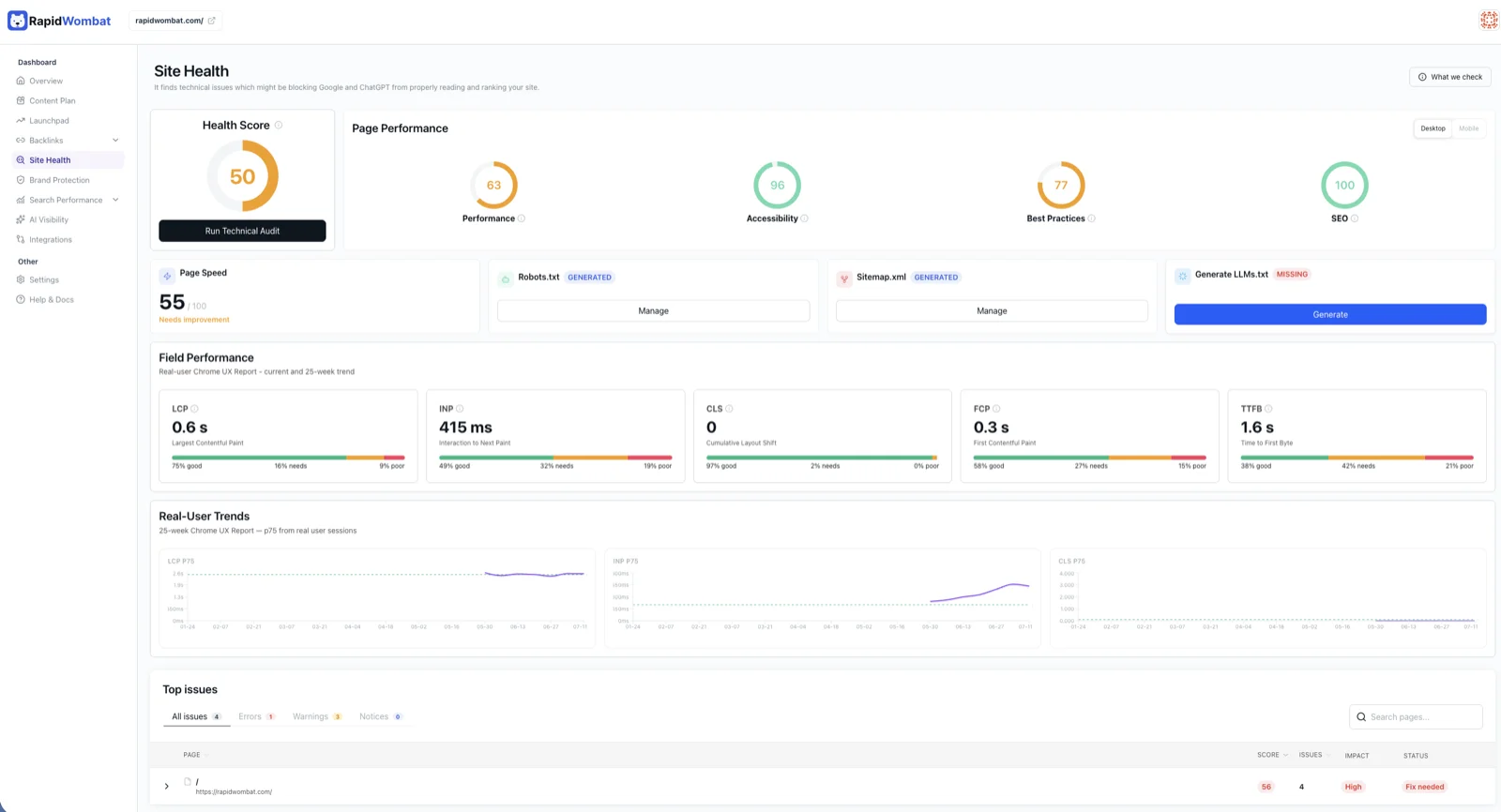Click the RapidWombat logo icon
Image resolution: width=1501 pixels, height=812 pixels.
coord(17,21)
